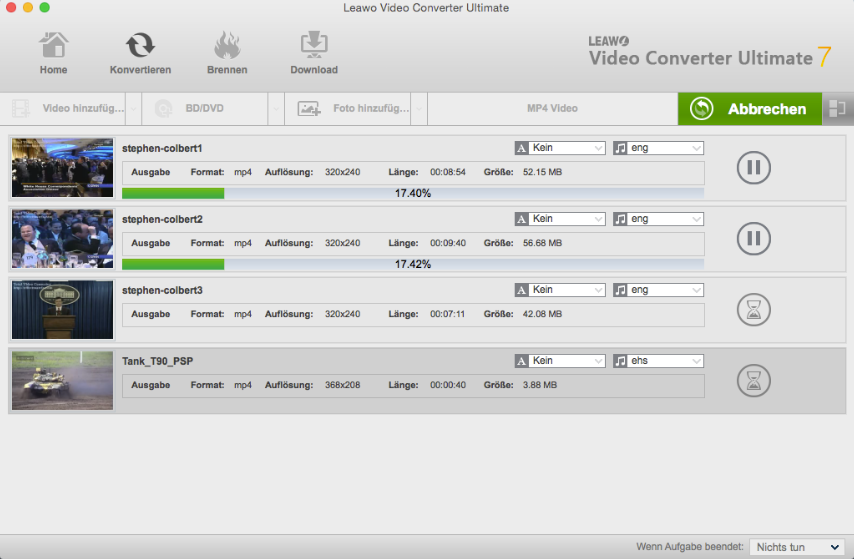Click the 56.68 MB size value

point(542,243)
